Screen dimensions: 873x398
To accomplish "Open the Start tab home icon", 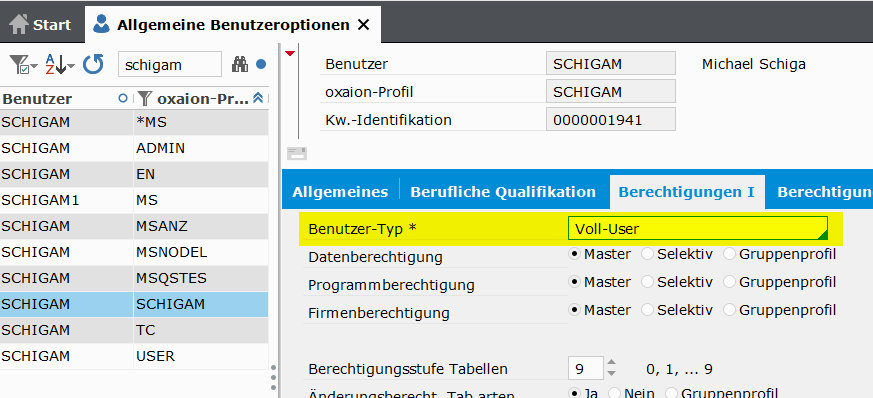I will click(19, 25).
